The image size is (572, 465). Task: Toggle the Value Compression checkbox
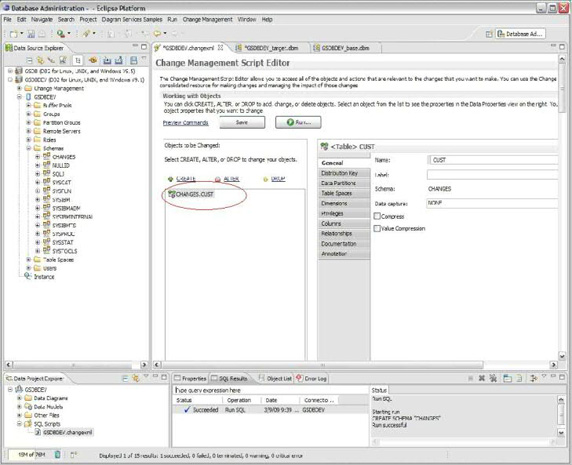click(x=377, y=229)
